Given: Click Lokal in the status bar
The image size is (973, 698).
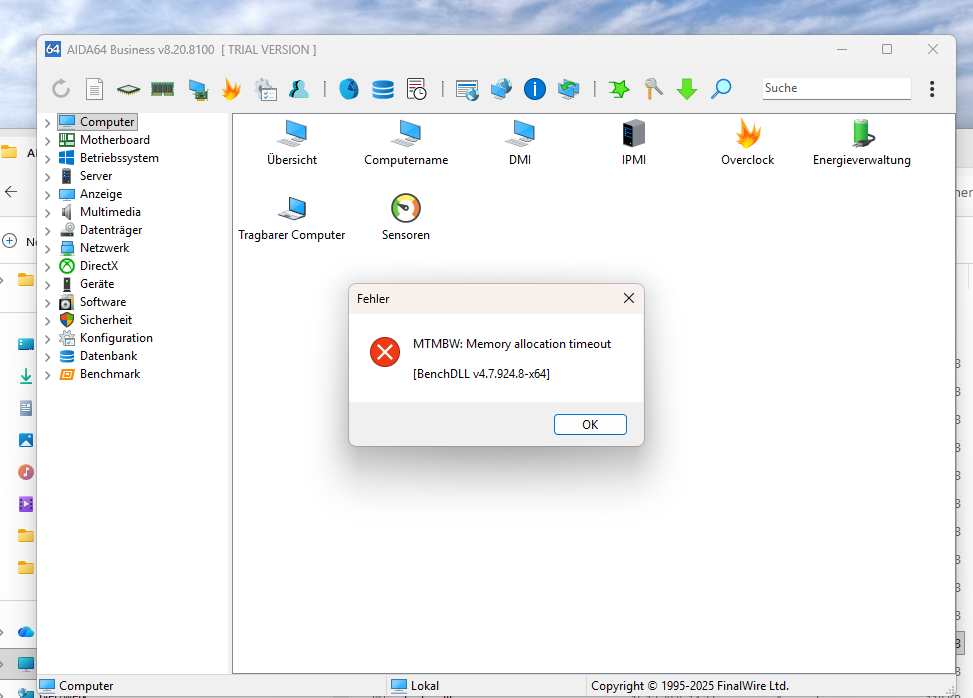Looking at the screenshot, I should coord(424,686).
